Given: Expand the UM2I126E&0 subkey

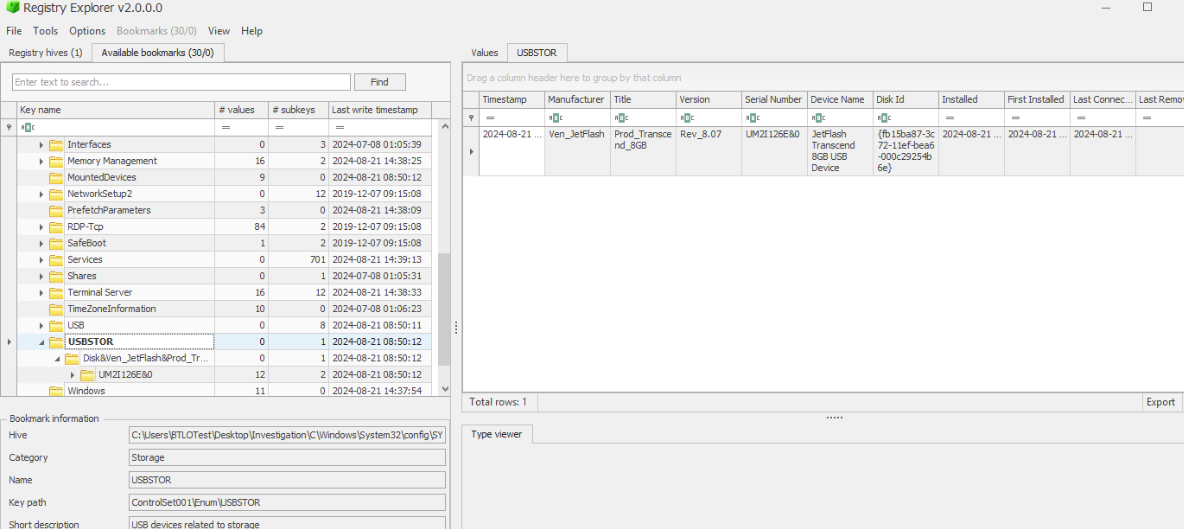Looking at the screenshot, I should 72,375.
